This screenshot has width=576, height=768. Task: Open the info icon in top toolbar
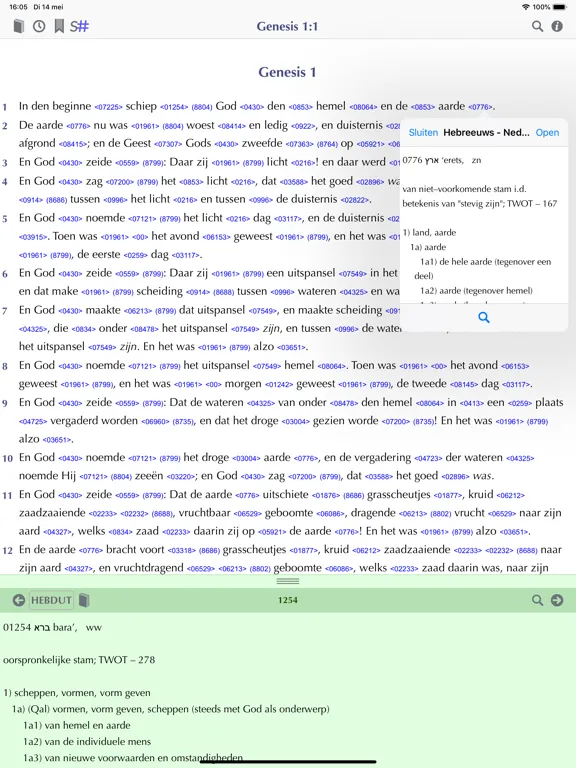click(x=557, y=26)
